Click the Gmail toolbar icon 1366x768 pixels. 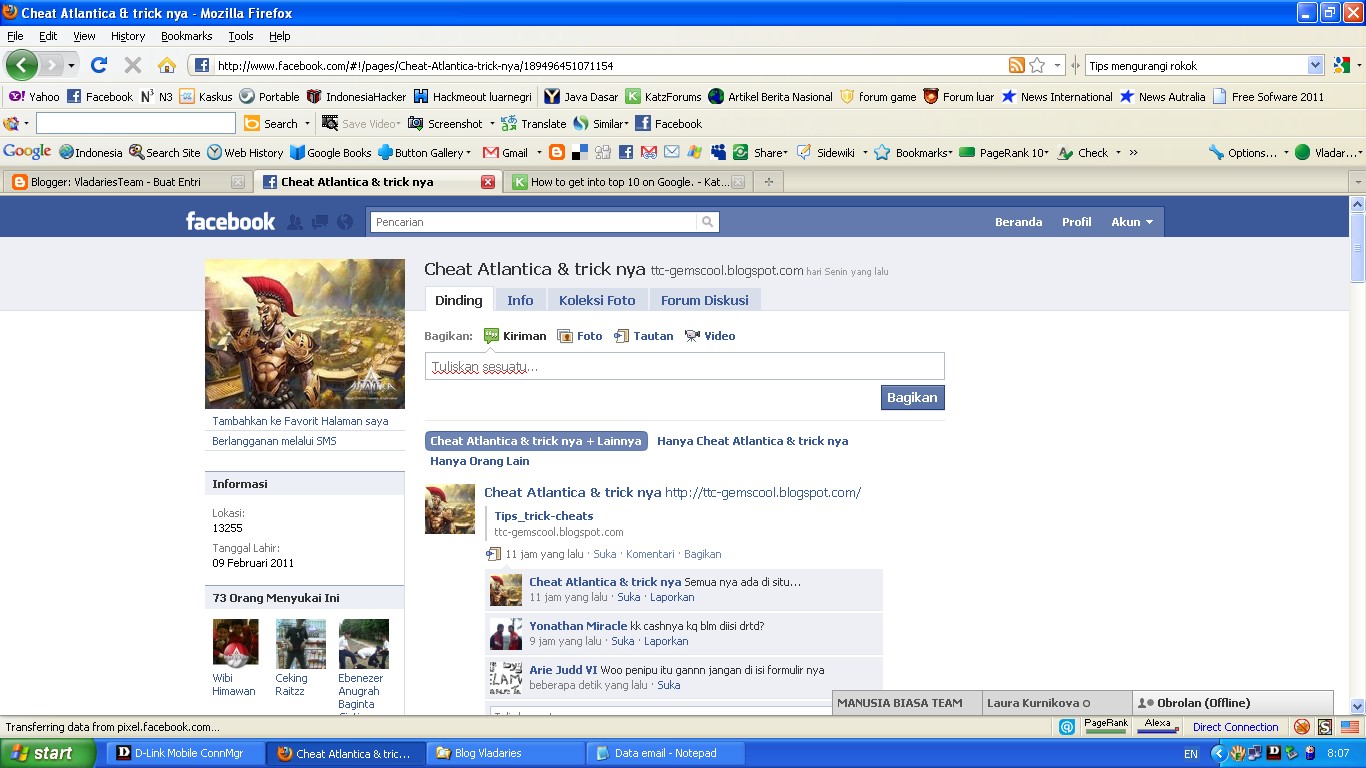tap(505, 153)
